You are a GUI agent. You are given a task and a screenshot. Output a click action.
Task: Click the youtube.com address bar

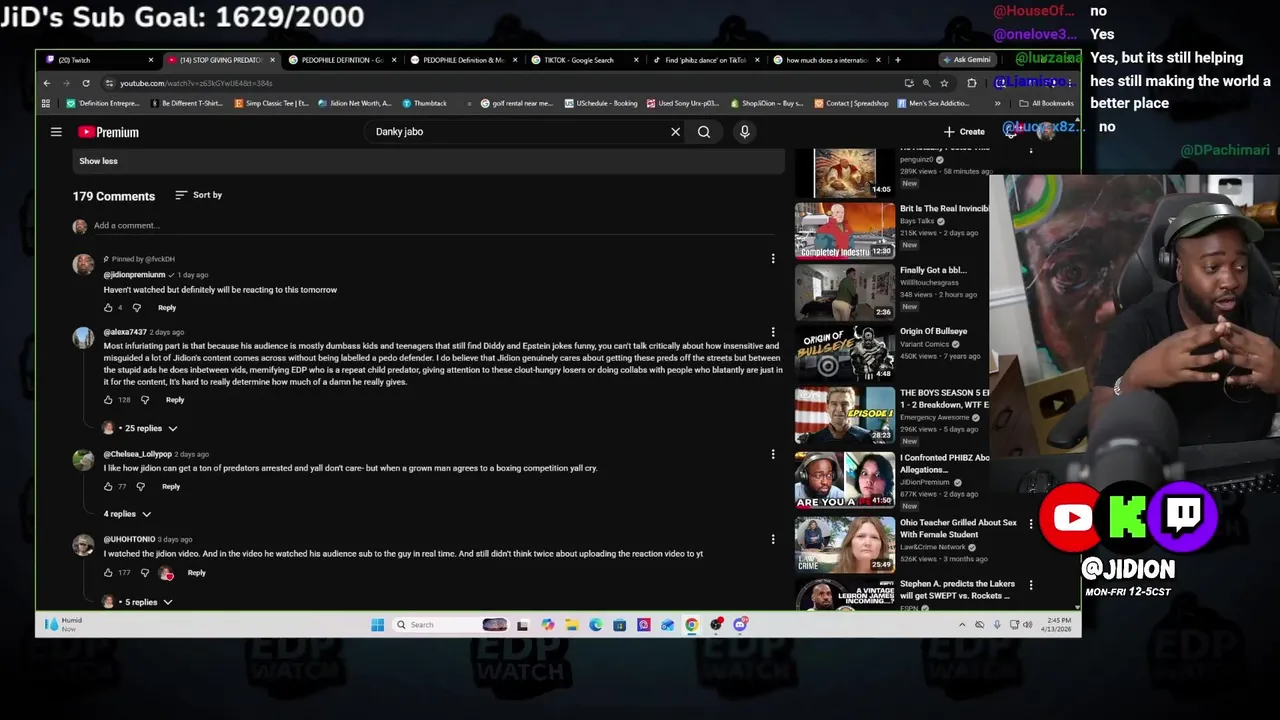[500, 83]
